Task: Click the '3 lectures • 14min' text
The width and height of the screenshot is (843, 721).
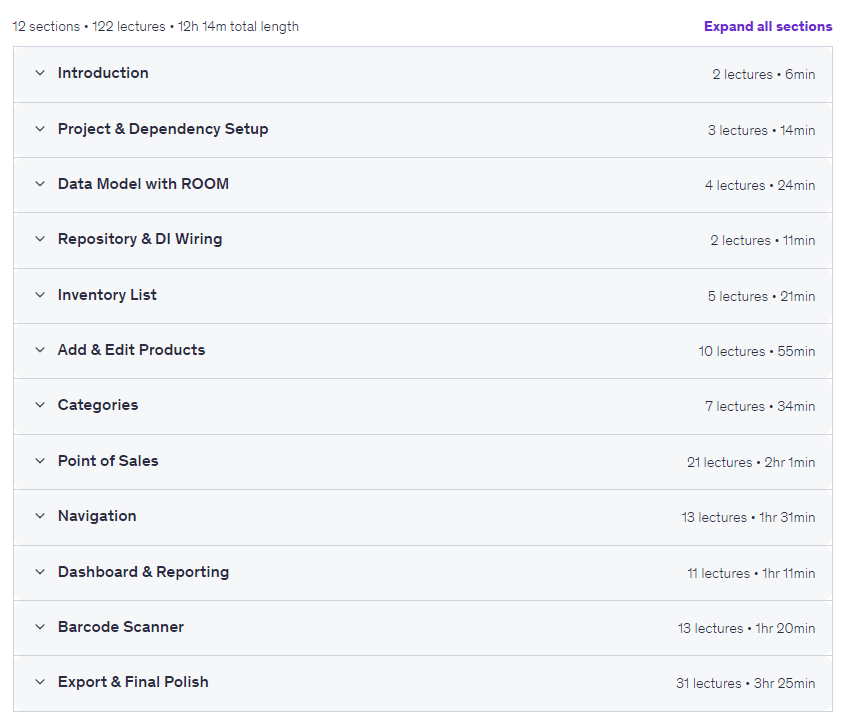Action: click(x=761, y=130)
